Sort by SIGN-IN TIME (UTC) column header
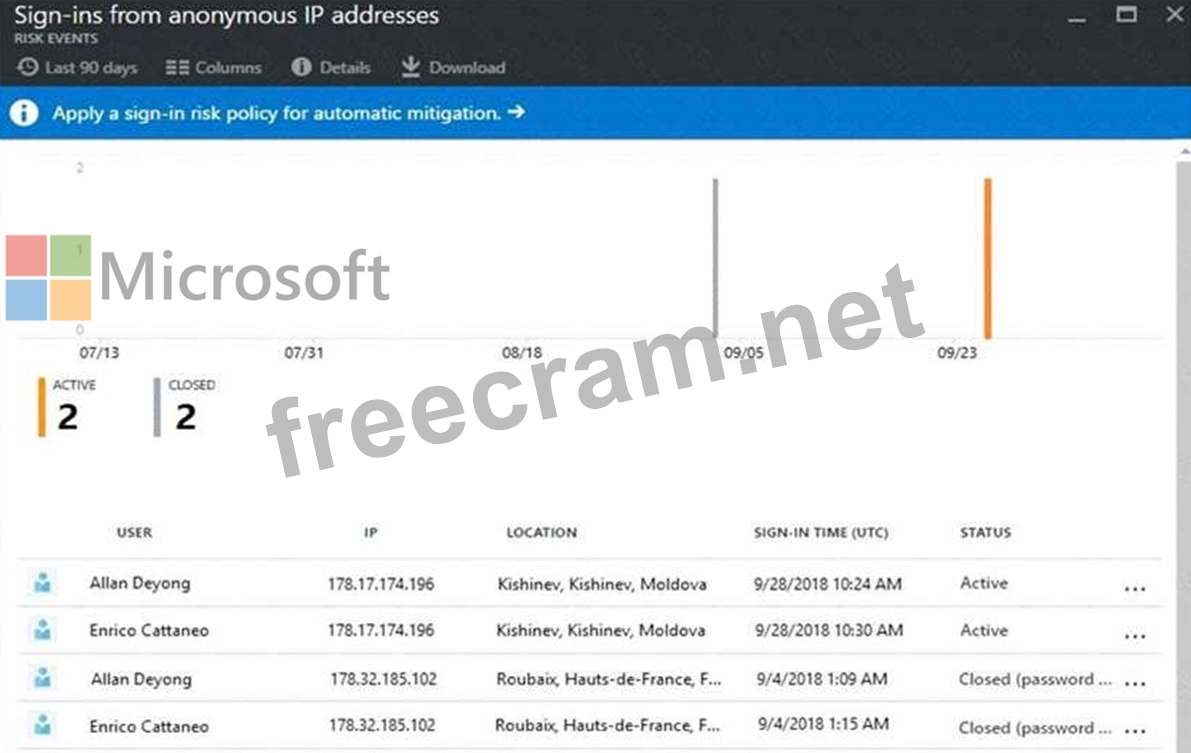This screenshot has height=753, width=1191. [x=821, y=533]
